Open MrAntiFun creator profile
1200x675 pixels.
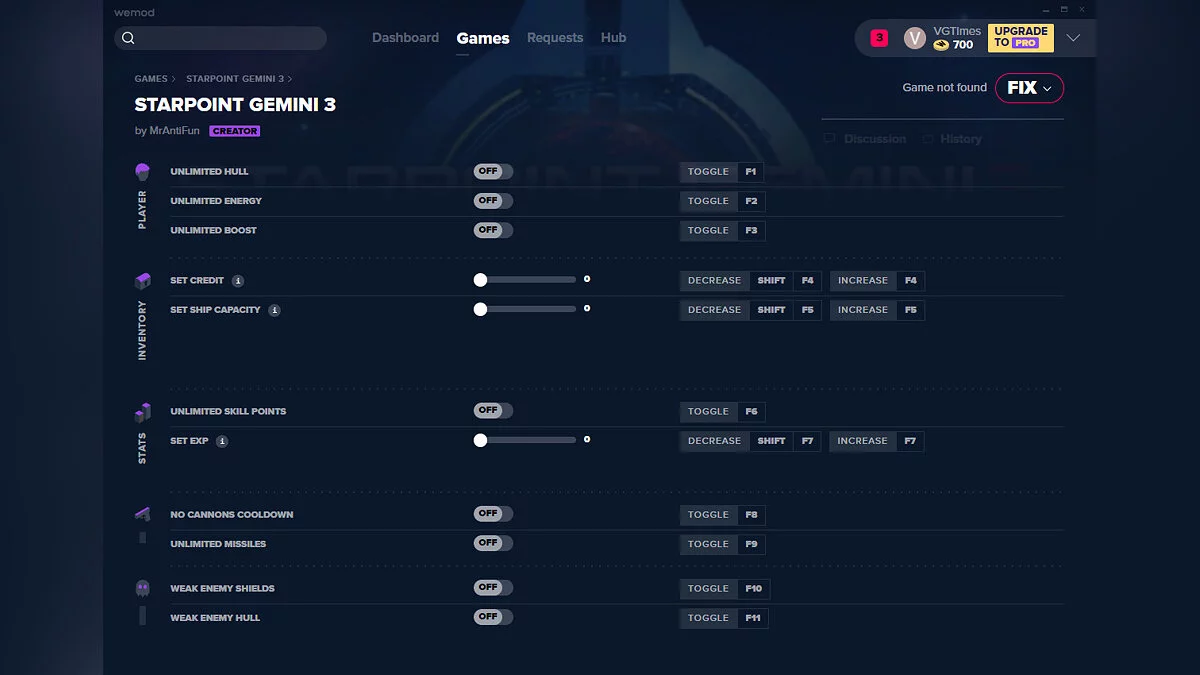pos(174,131)
